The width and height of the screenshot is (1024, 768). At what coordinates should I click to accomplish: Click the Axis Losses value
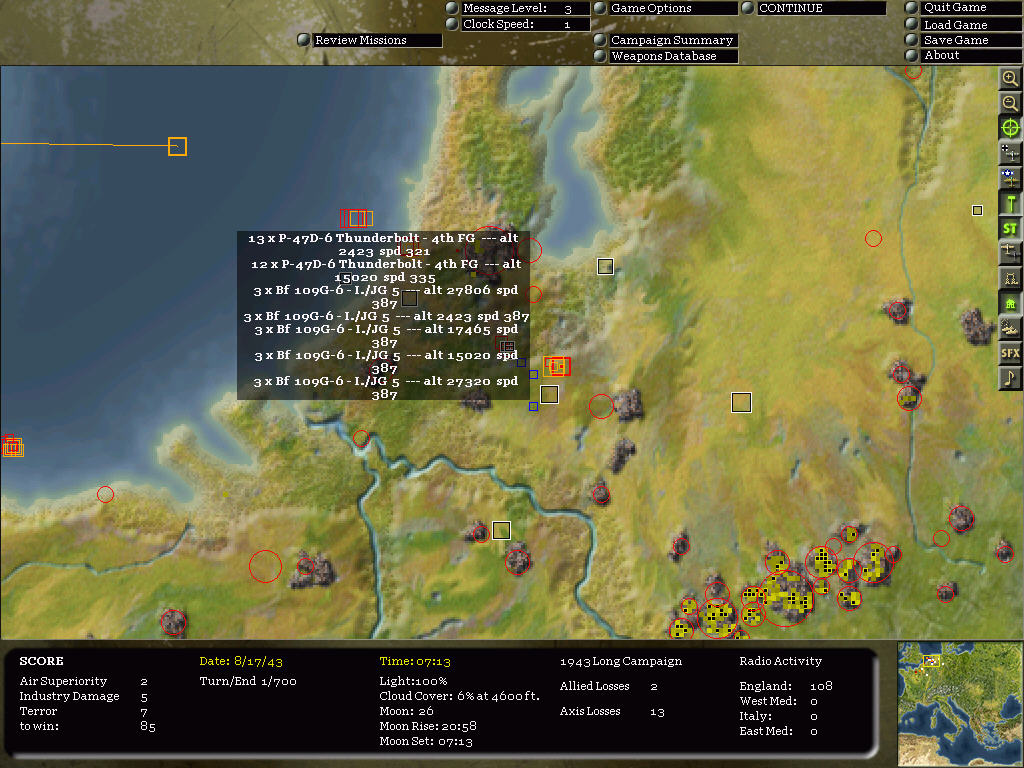(x=657, y=712)
